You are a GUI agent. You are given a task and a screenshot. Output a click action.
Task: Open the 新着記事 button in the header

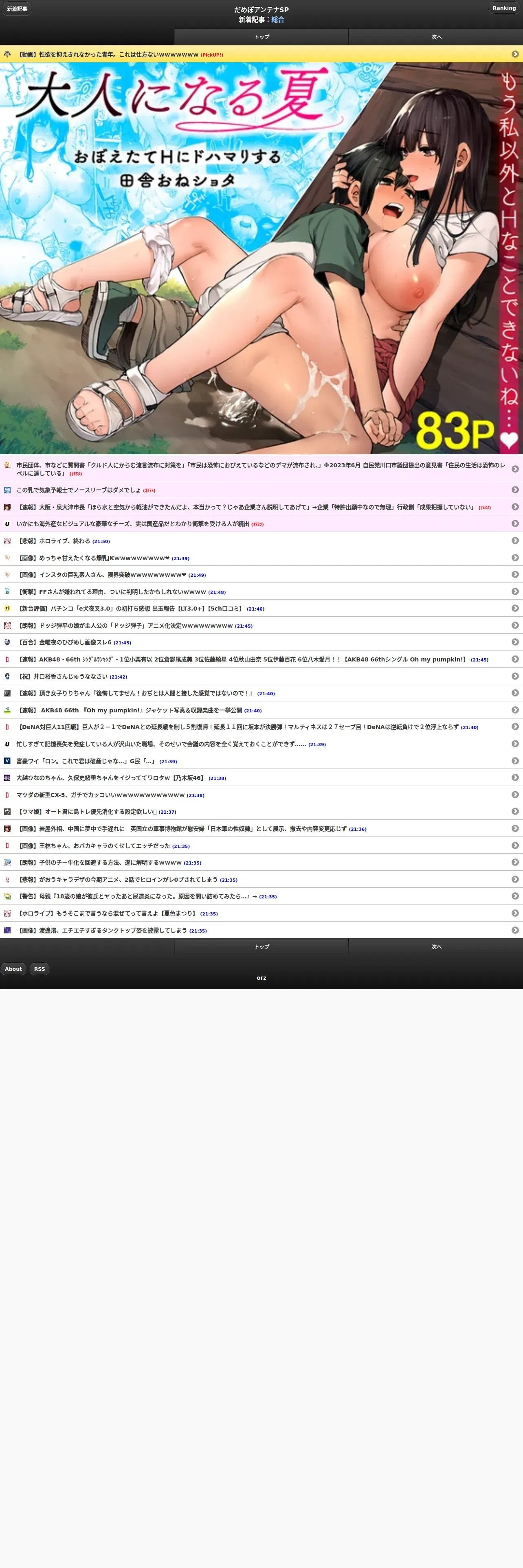tap(17, 9)
